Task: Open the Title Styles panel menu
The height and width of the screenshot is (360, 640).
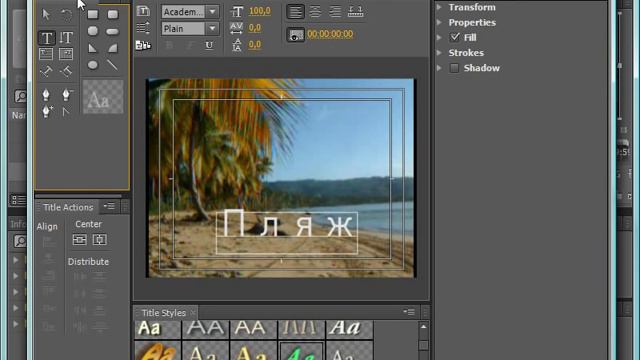Action: [x=409, y=312]
